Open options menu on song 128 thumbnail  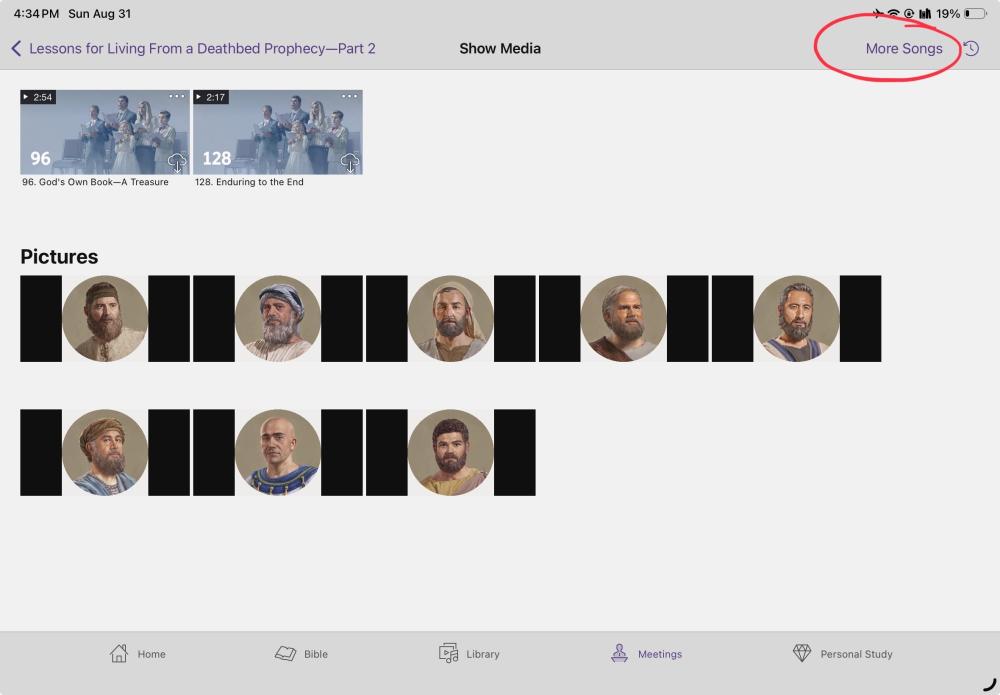click(x=349, y=97)
